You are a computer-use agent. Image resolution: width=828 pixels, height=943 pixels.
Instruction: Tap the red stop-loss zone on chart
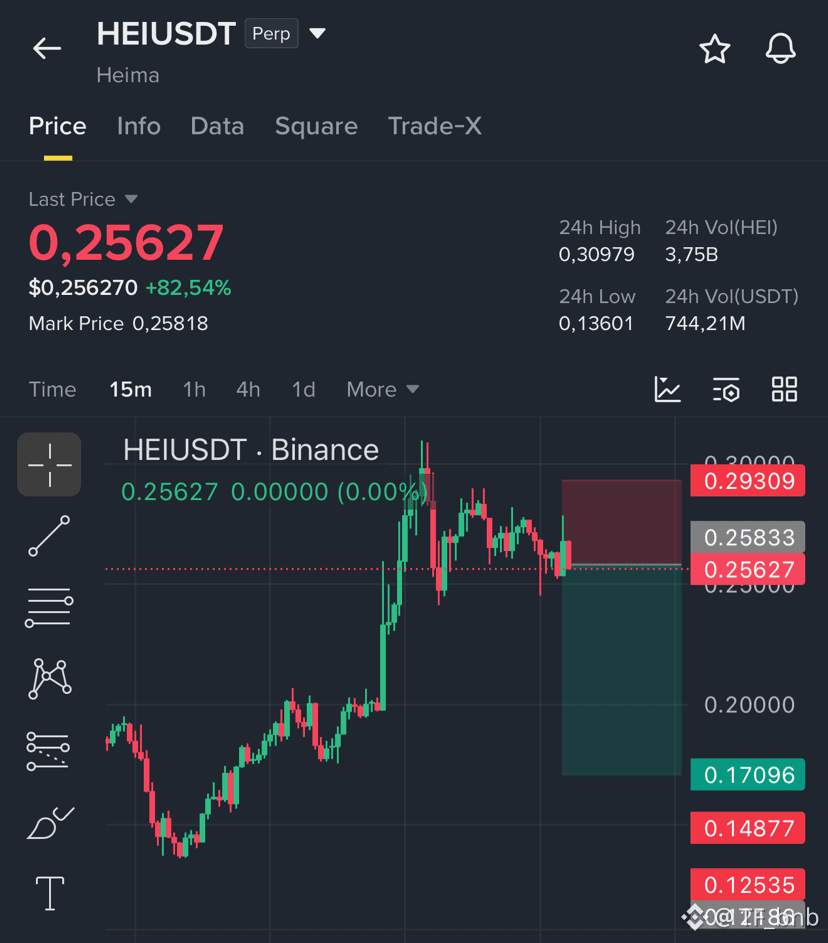(622, 522)
